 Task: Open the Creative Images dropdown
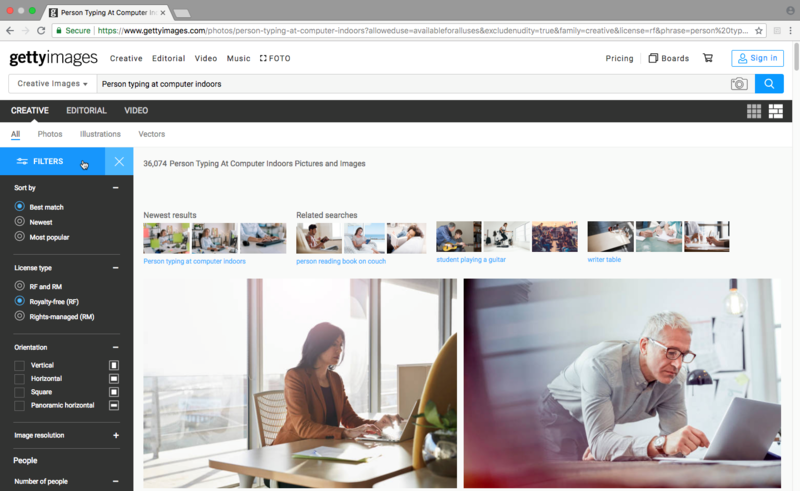coord(52,84)
